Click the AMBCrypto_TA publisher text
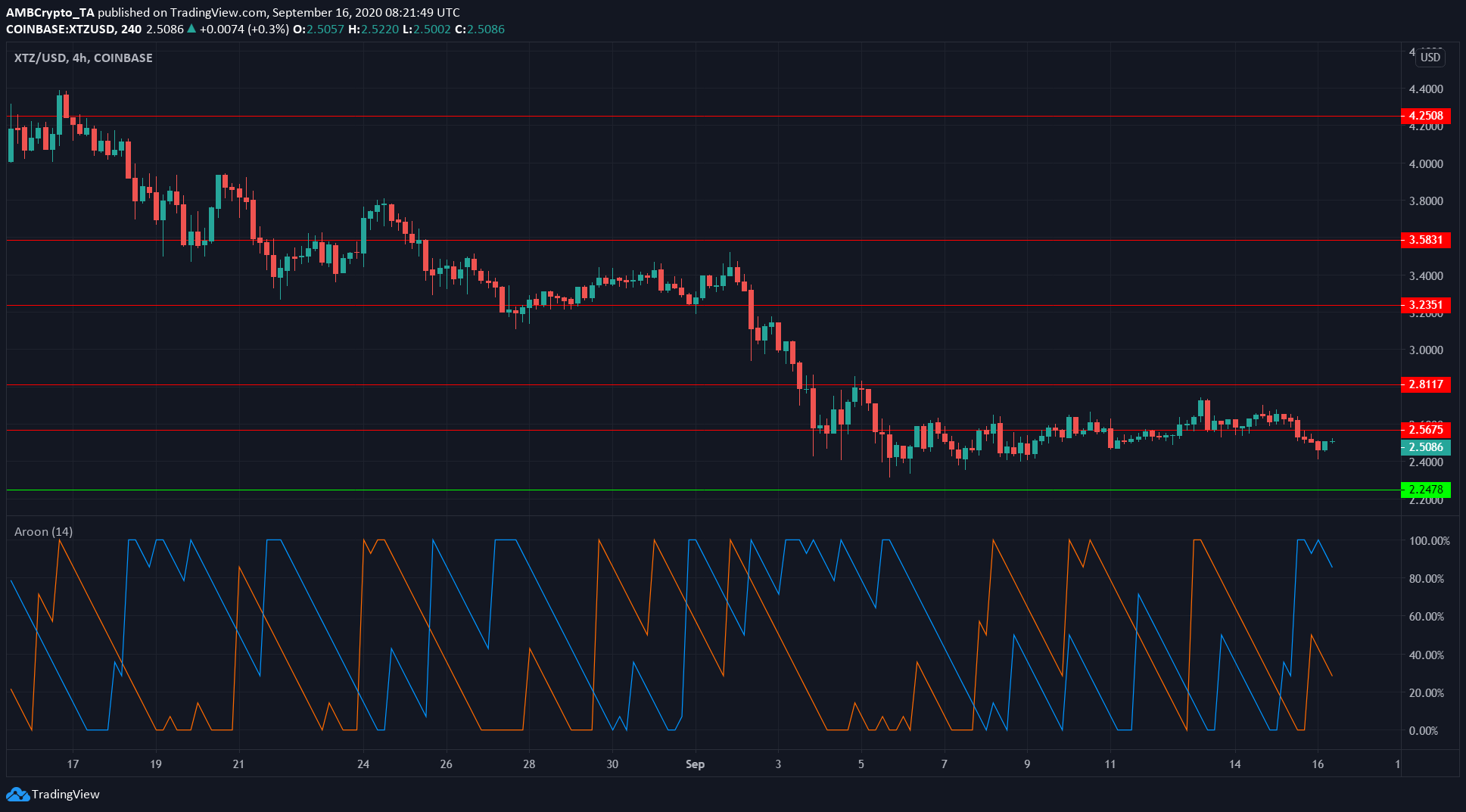The width and height of the screenshot is (1466, 812). (x=50, y=12)
